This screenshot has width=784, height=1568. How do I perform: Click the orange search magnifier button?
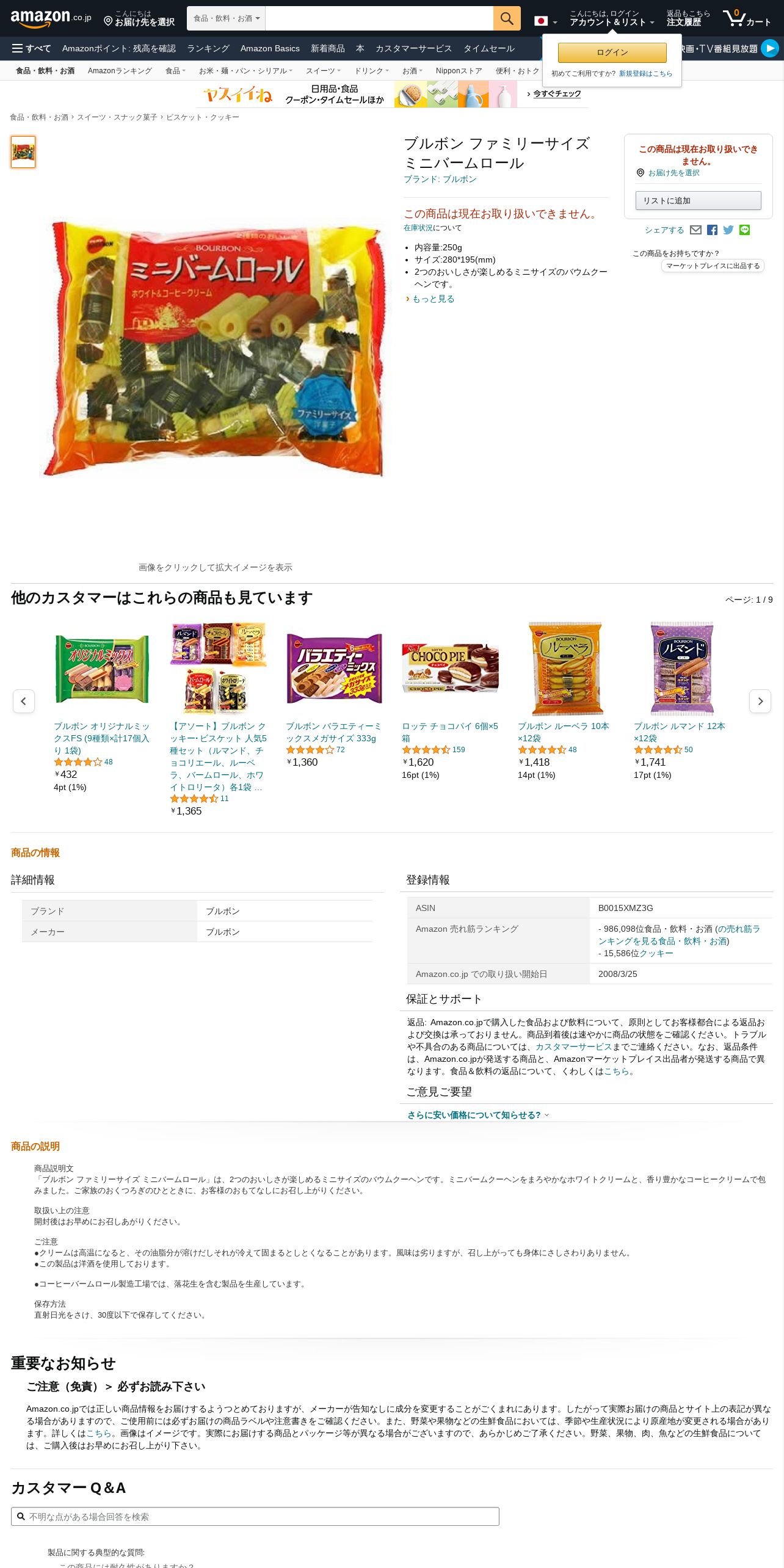pos(507,18)
